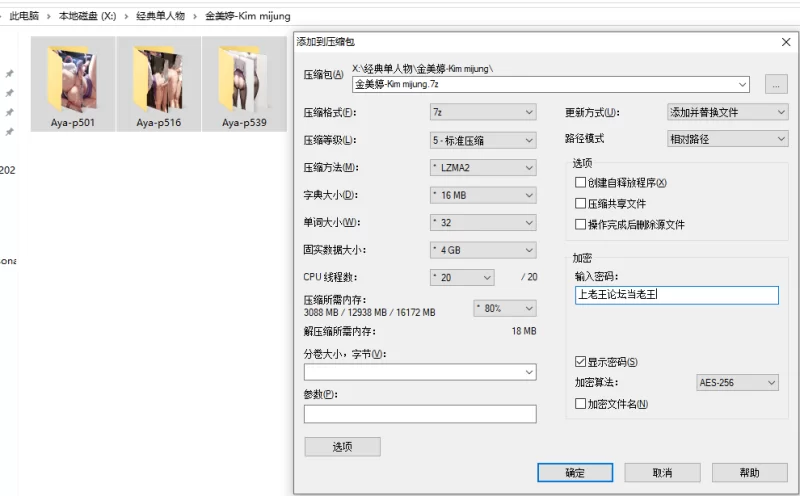Expand the archive format 7z dropdown

(x=483, y=112)
